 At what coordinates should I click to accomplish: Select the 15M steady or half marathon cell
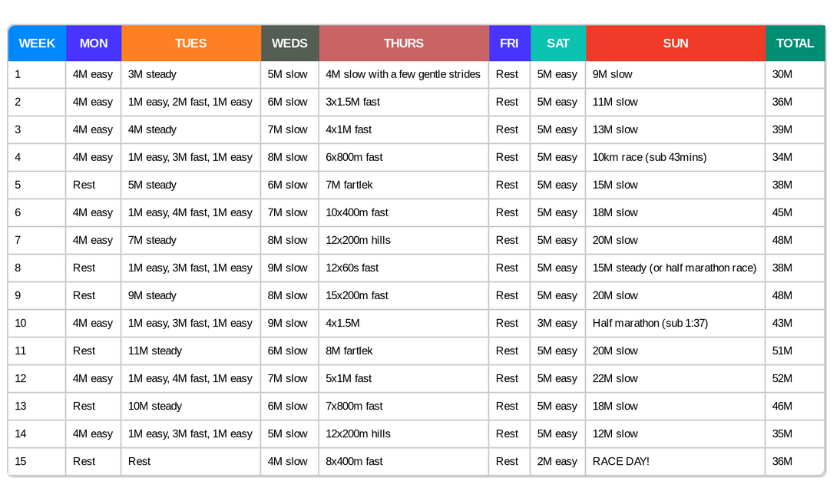[x=674, y=268]
